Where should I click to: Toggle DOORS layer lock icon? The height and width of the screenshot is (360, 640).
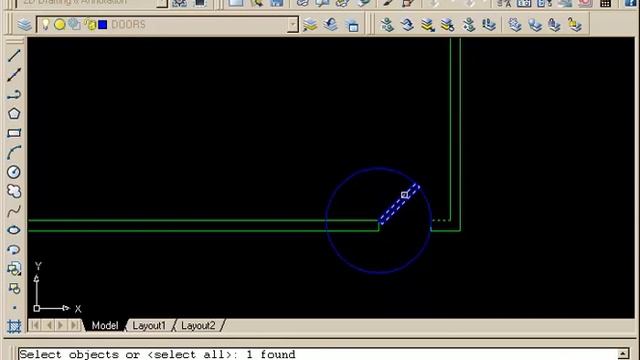[x=91, y=24]
